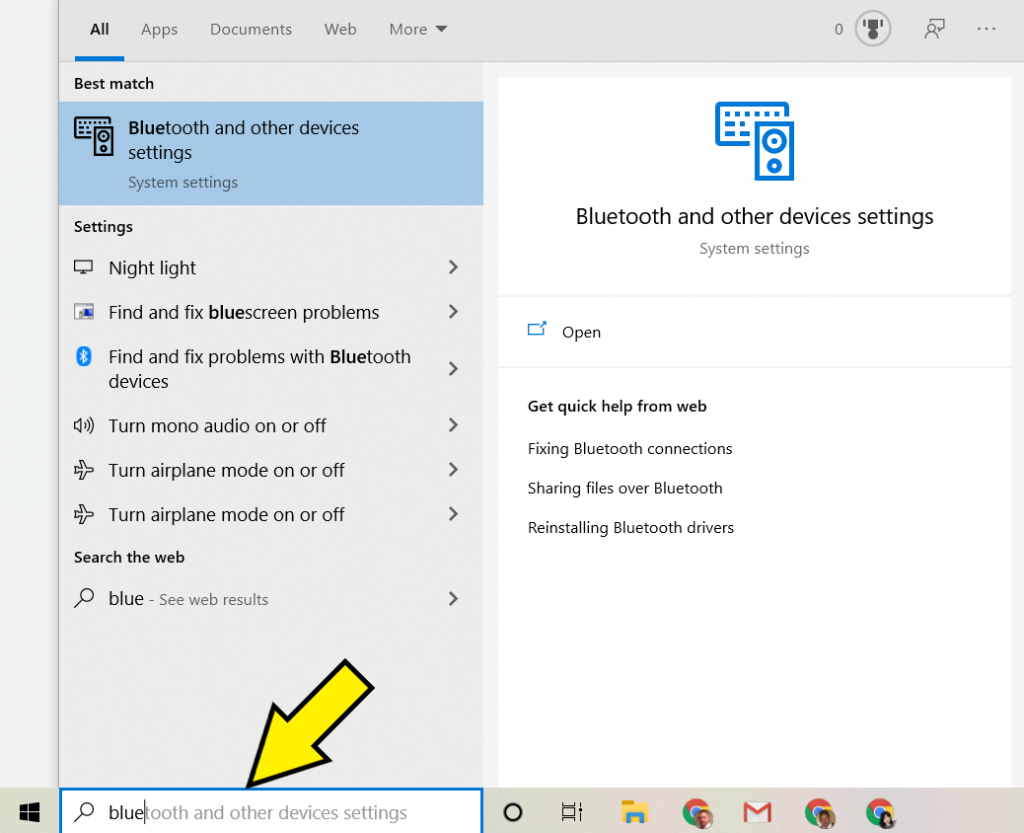Open Reinstalling Bluetooth drivers link
1024x833 pixels.
coord(631,527)
